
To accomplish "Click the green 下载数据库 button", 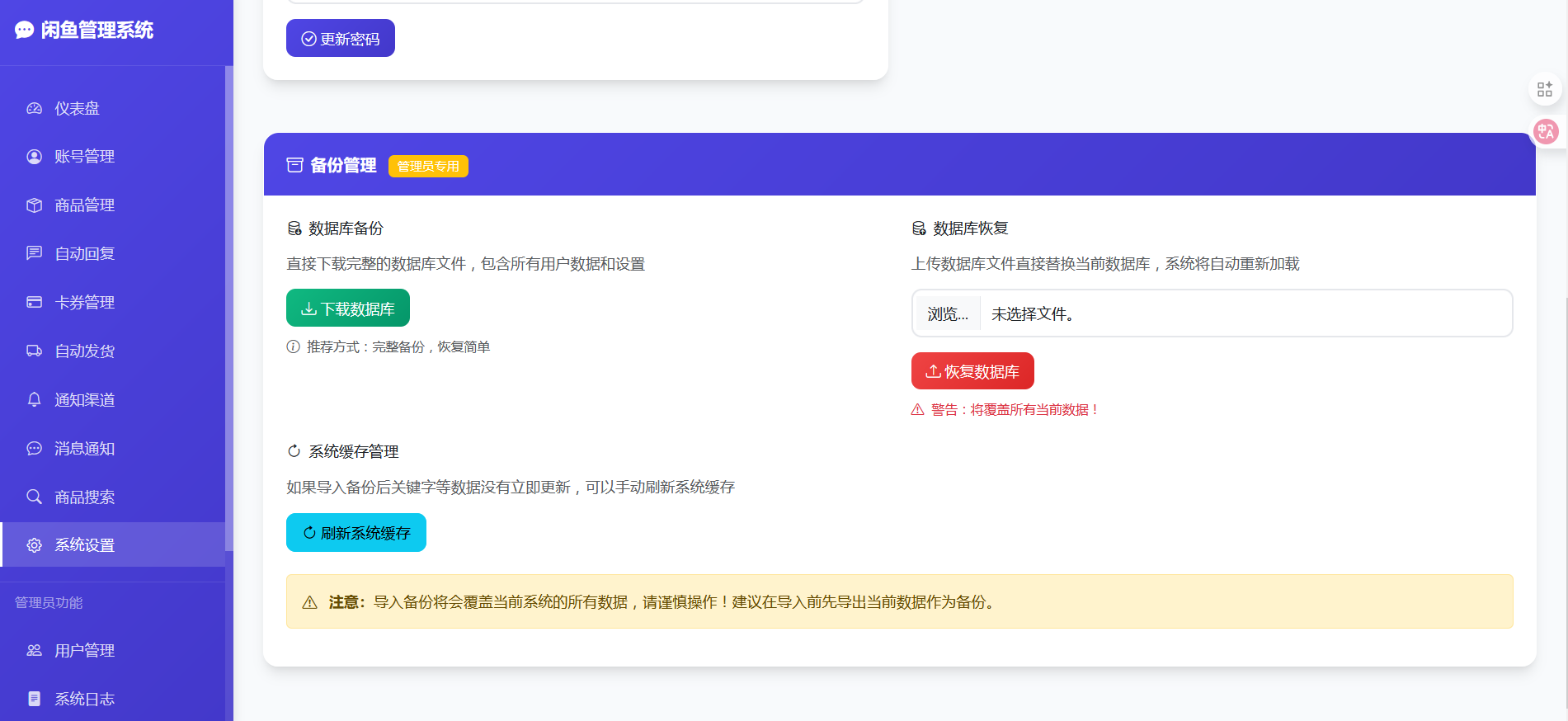I will pos(348,309).
